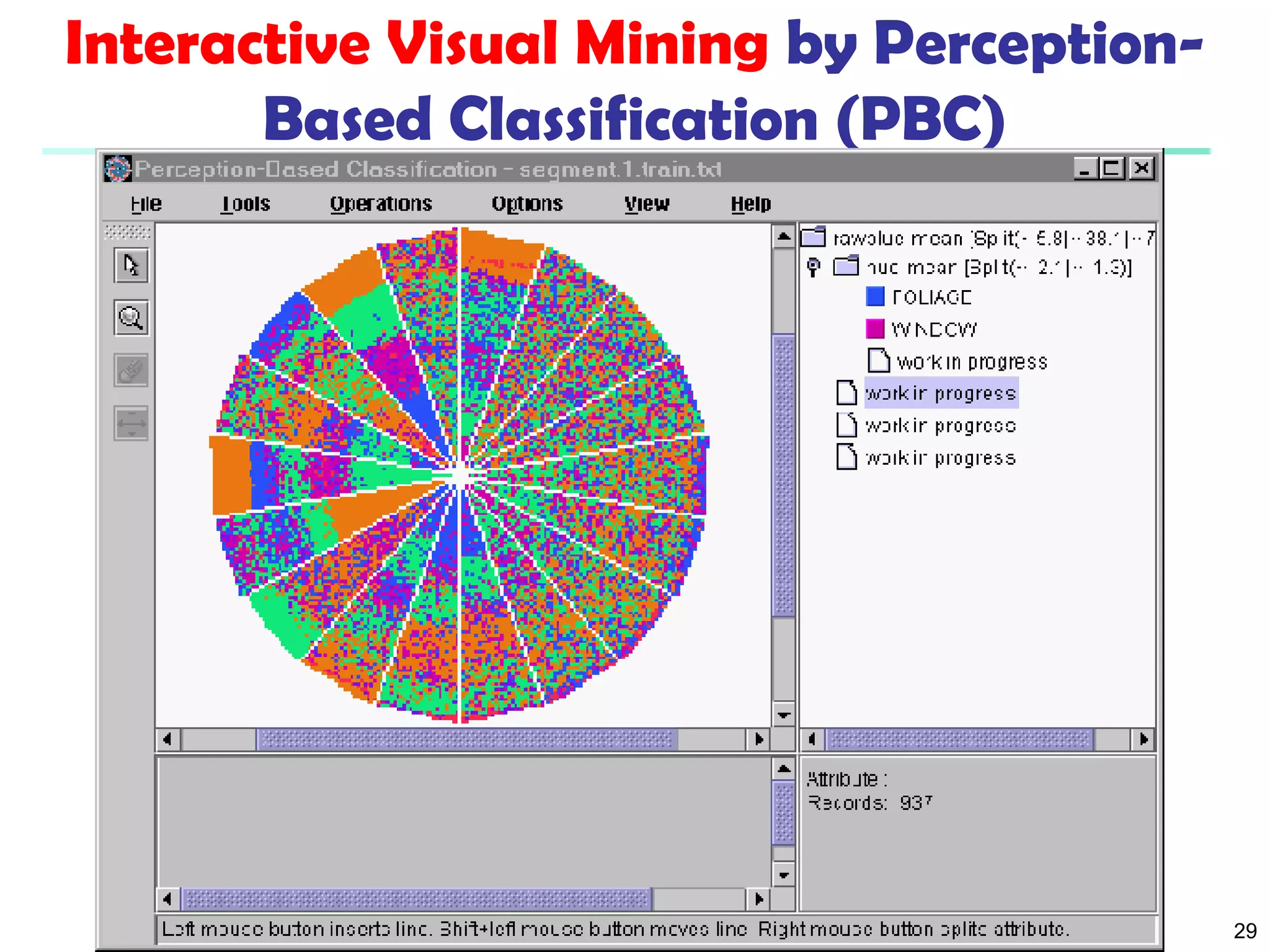The image size is (1270, 952).
Task: Open the Tools menu
Action: [246, 204]
